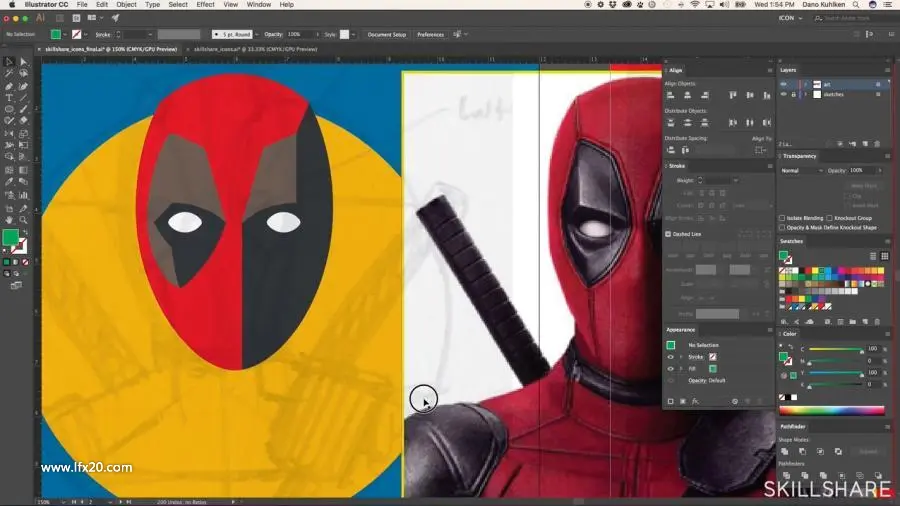
Task: Enable Opacity & Mask Define Knockout Shape
Action: tap(782, 228)
